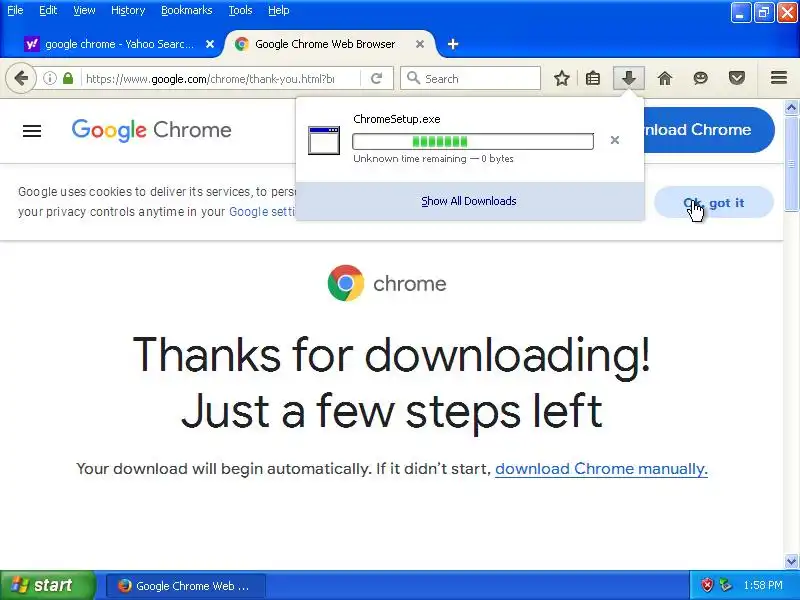Switch to the Yahoo Search tab
The image size is (800, 600).
point(118,44)
